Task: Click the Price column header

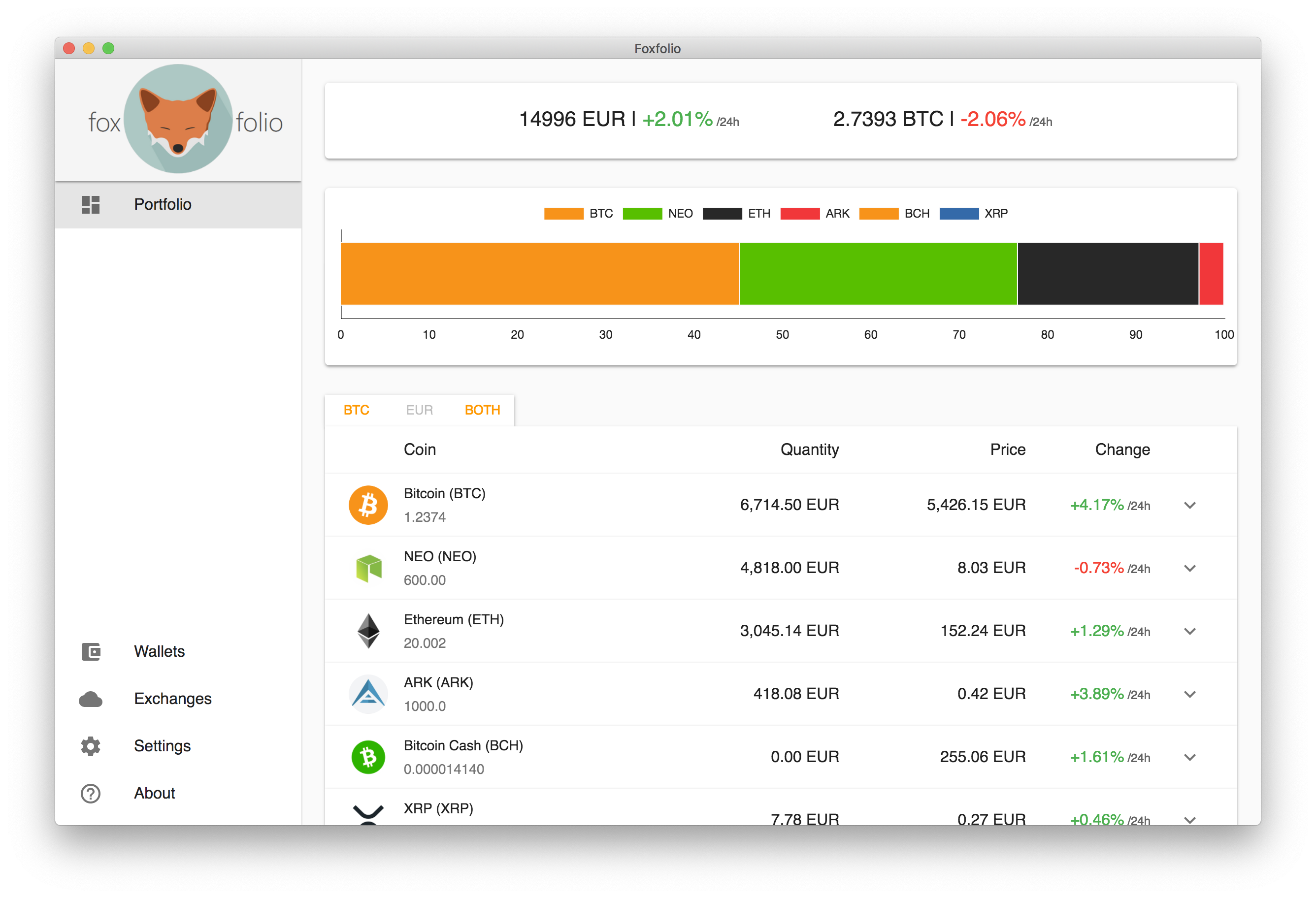Action: point(1008,449)
